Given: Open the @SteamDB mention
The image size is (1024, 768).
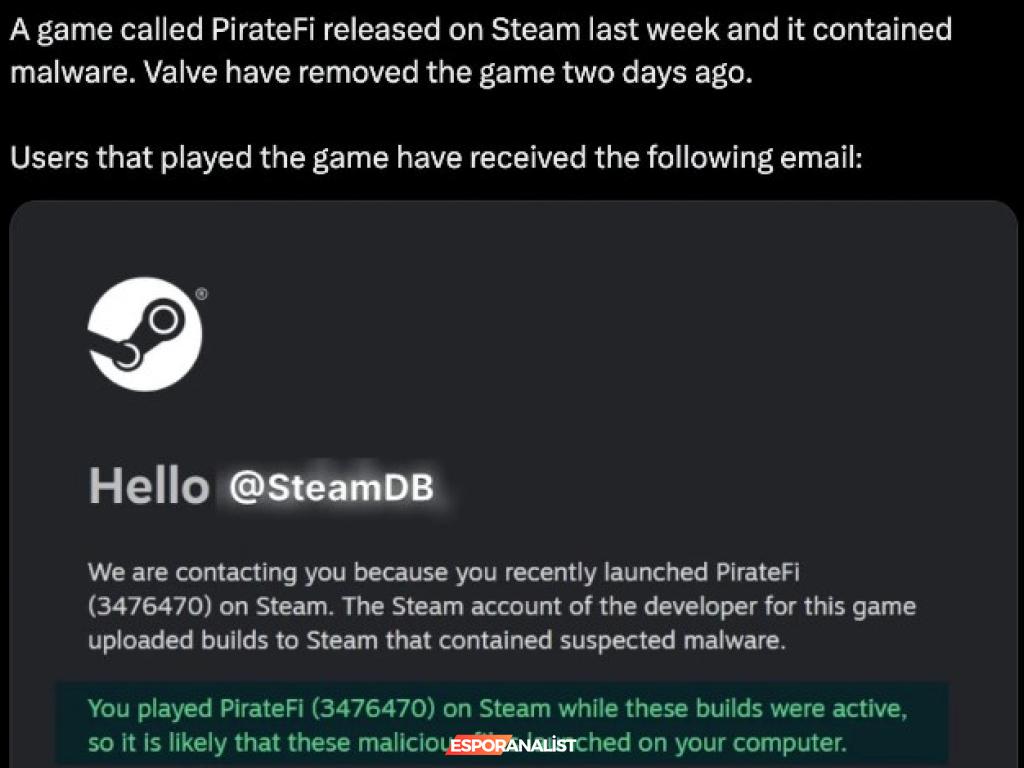Looking at the screenshot, I should 331,487.
